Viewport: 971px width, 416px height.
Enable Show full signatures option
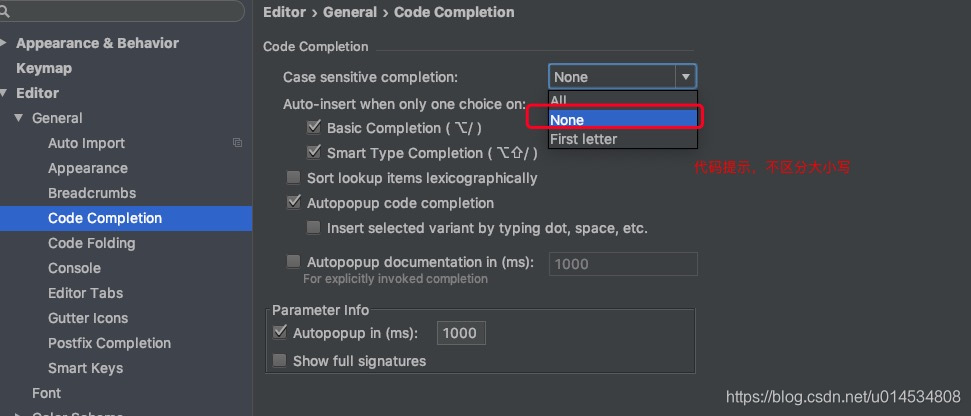(x=280, y=361)
